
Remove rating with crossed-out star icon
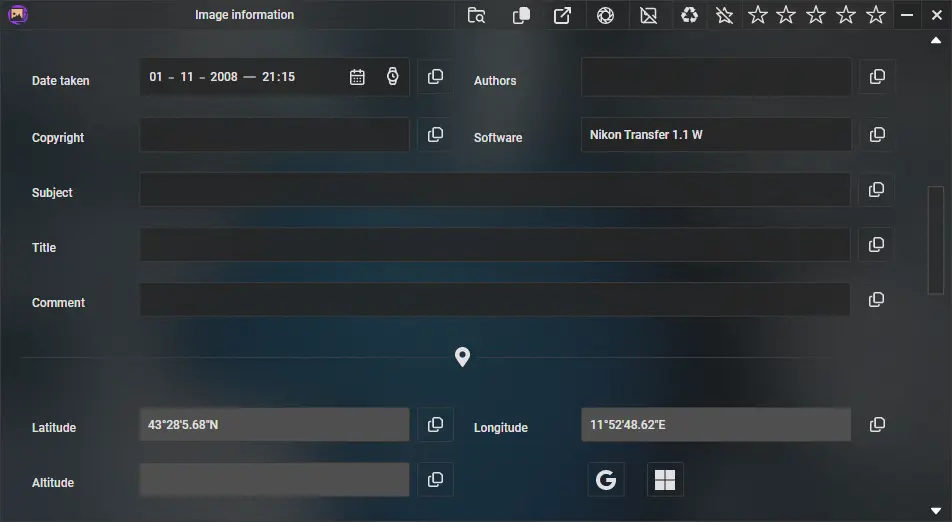pyautogui.click(x=725, y=15)
